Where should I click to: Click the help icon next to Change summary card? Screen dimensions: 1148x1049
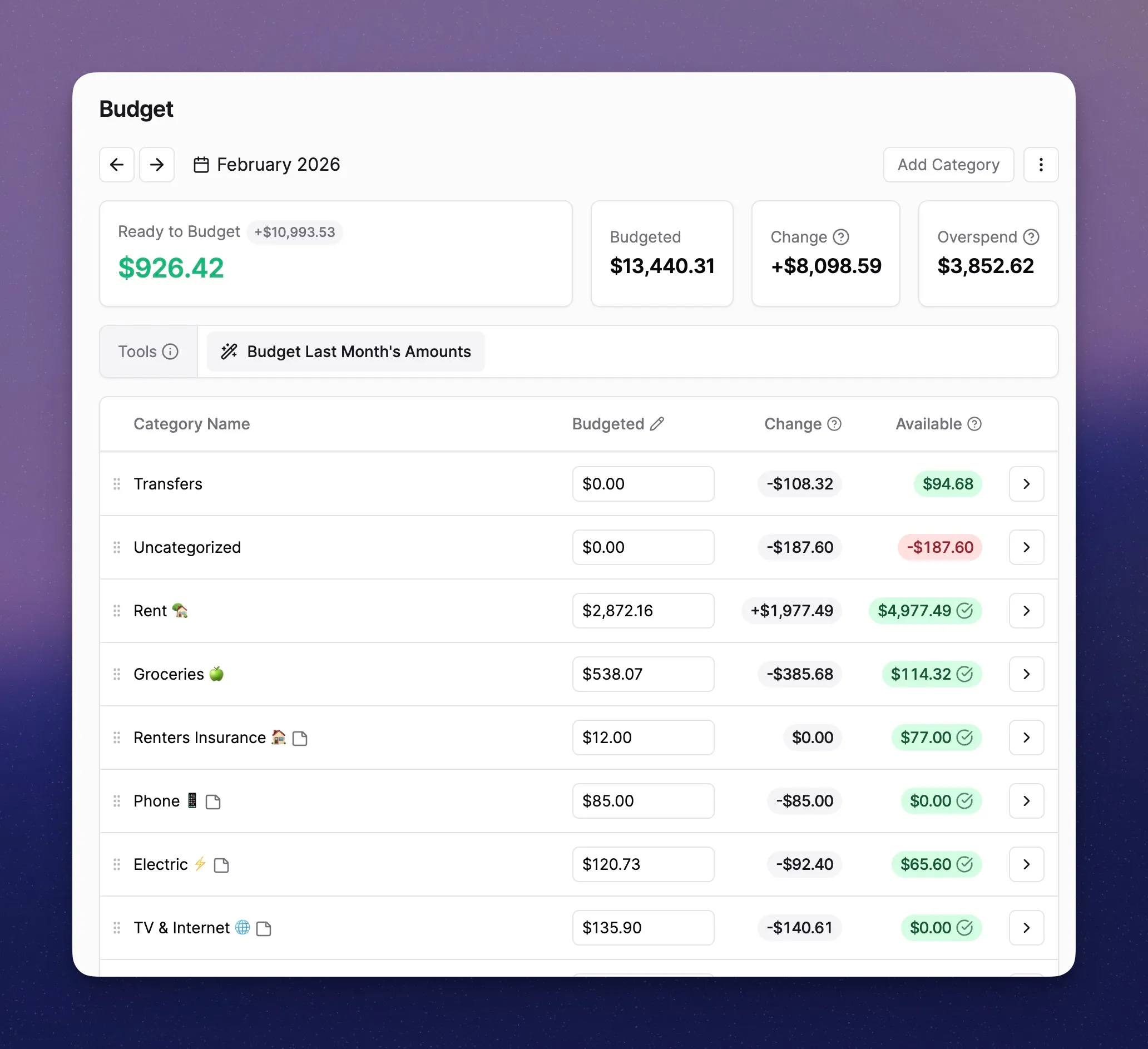[x=840, y=237]
